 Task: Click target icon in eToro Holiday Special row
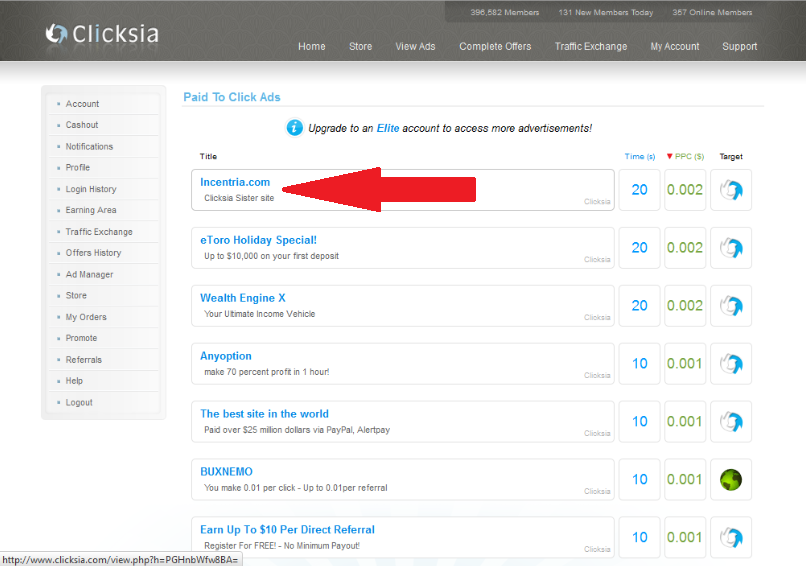pyautogui.click(x=731, y=248)
